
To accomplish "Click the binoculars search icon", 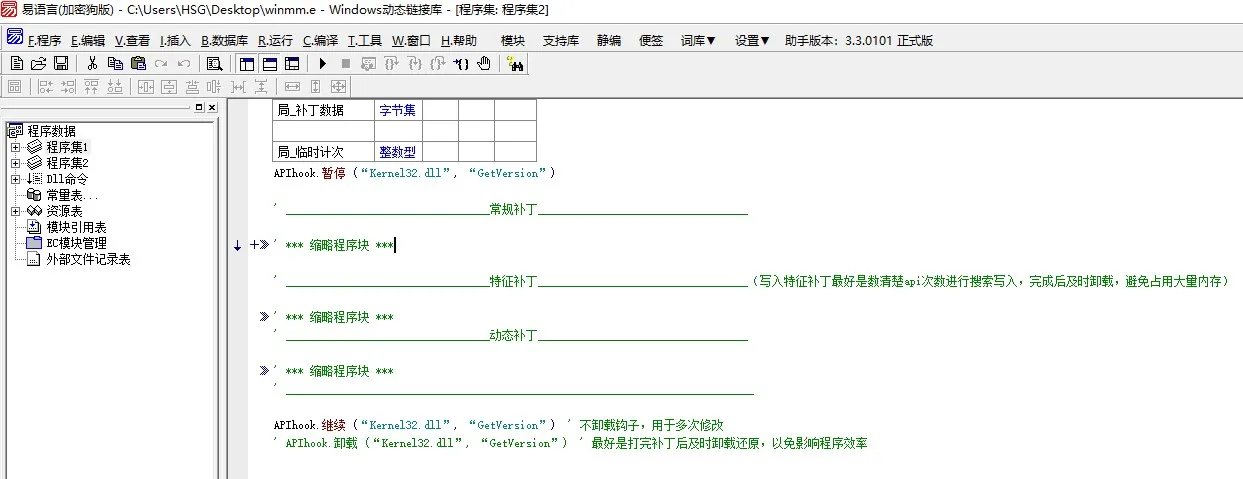I will pyautogui.click(x=517, y=64).
